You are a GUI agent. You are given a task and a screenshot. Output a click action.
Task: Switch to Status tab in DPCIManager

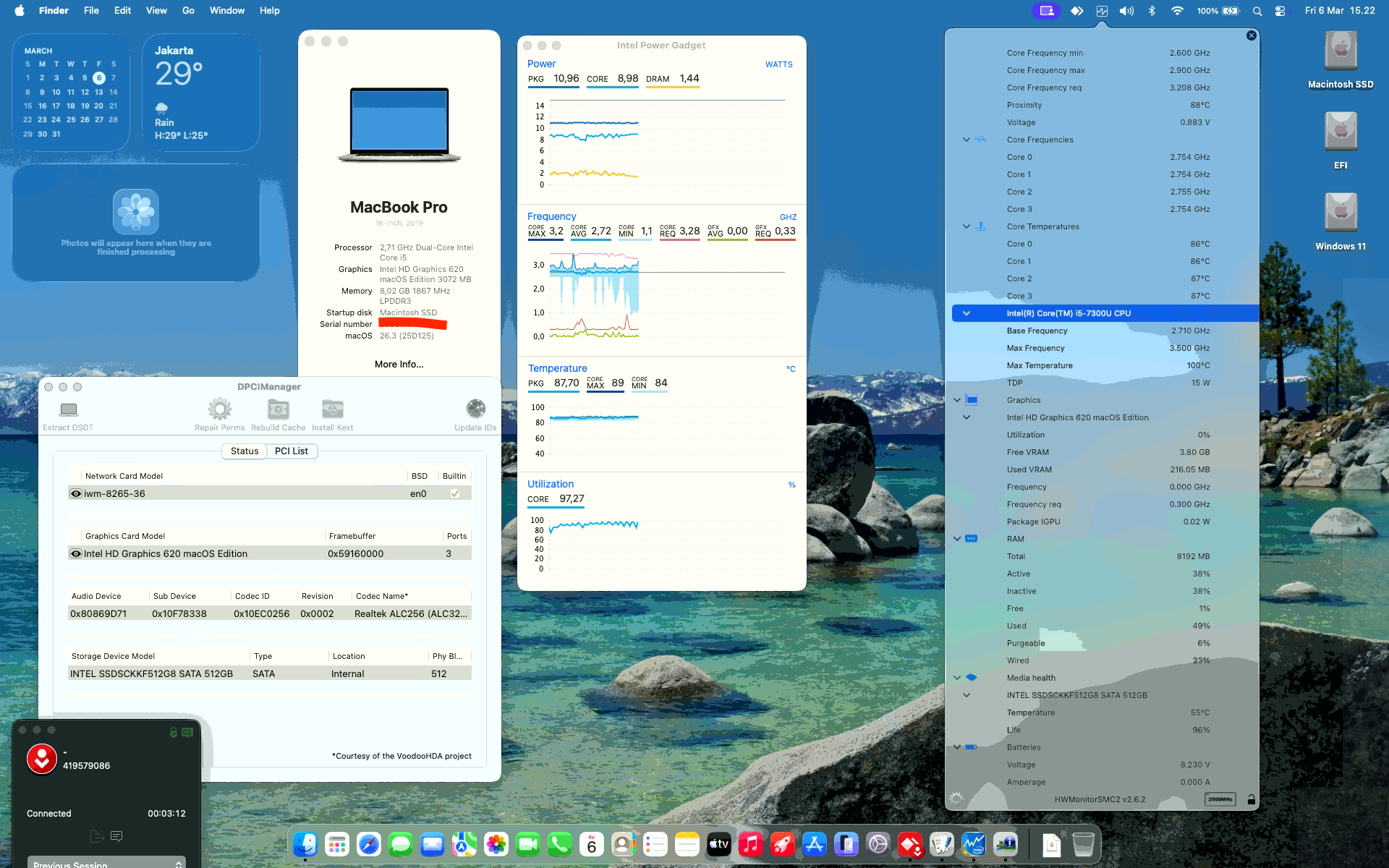click(245, 451)
